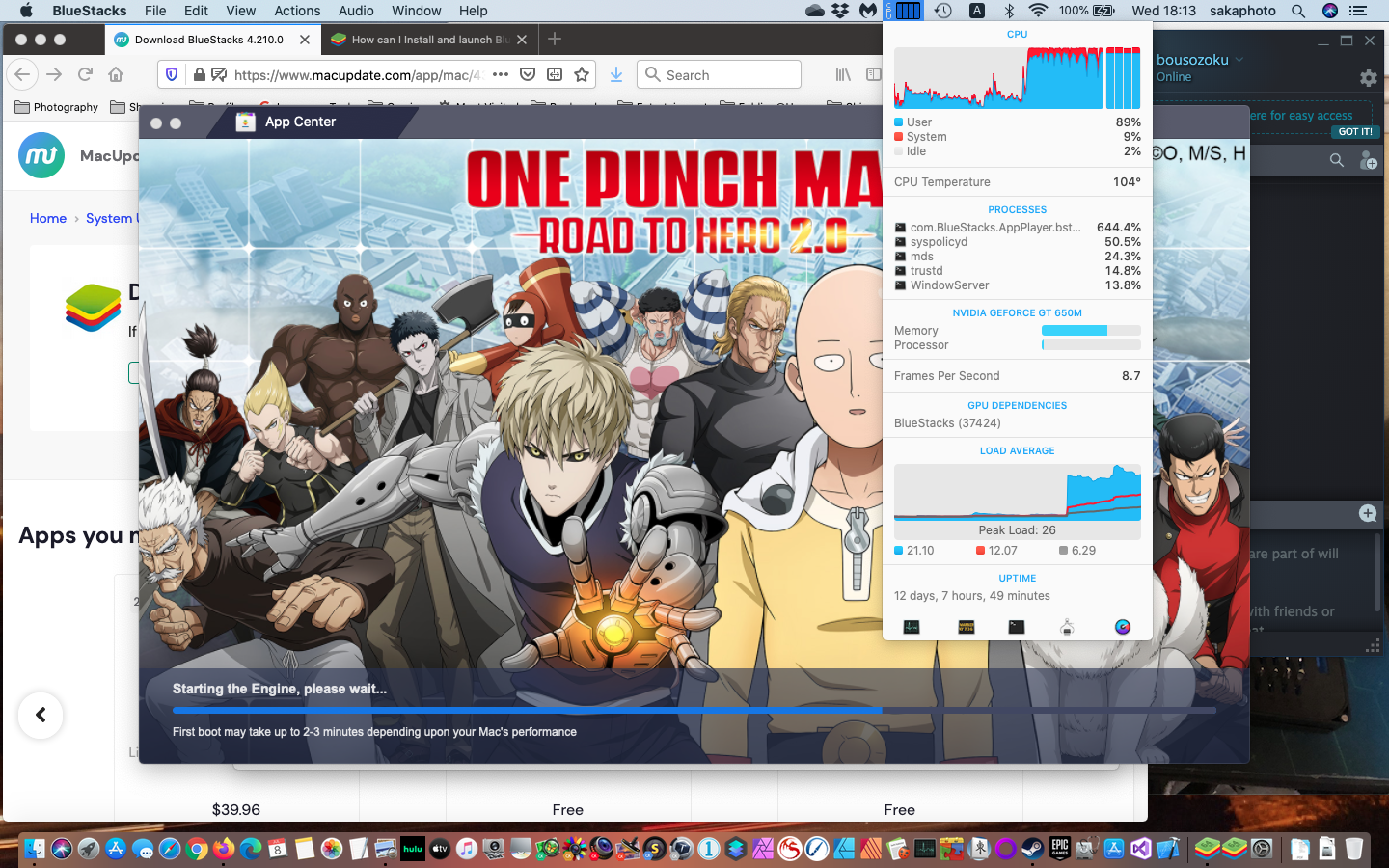Expand bousozoku status dropdown in Steam

click(x=1239, y=60)
